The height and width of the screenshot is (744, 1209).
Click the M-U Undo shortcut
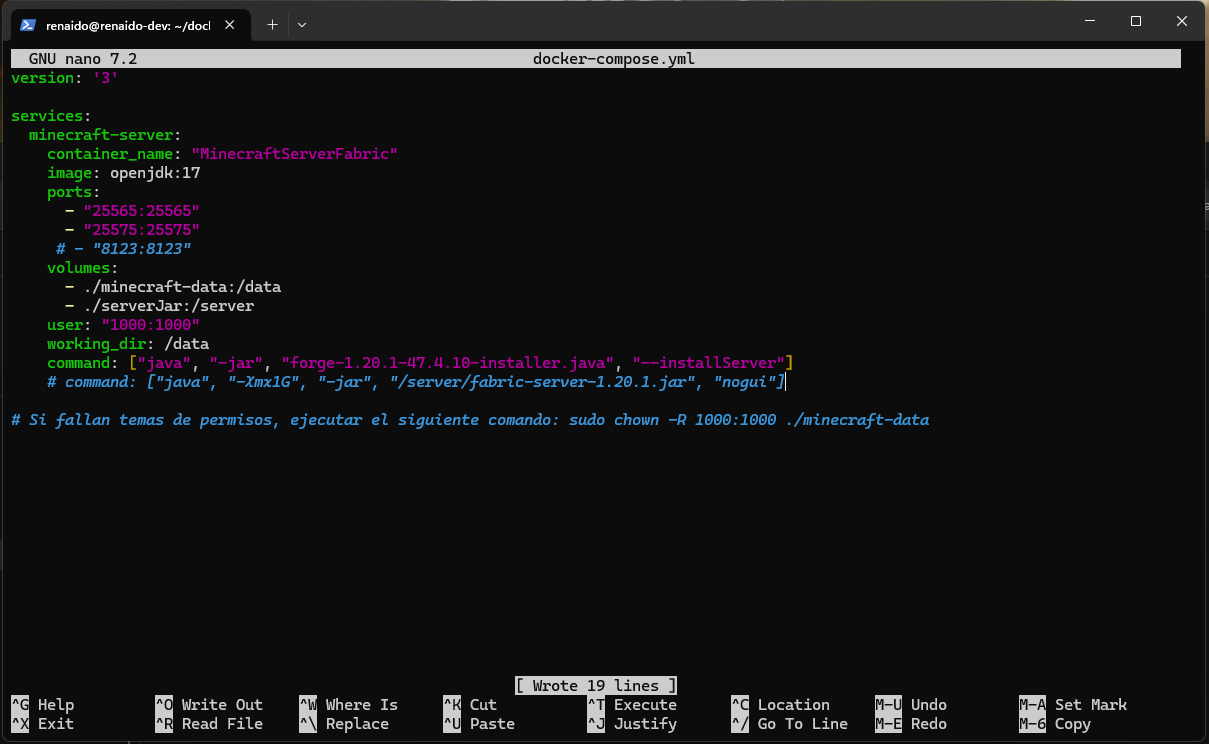coord(911,705)
